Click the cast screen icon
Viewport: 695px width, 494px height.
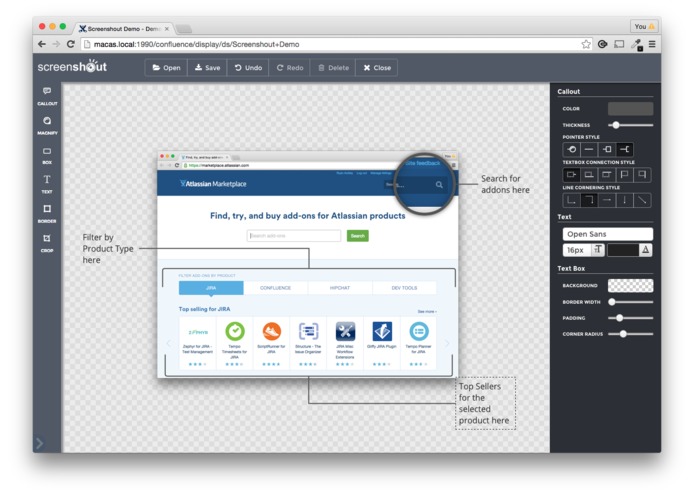coord(619,44)
